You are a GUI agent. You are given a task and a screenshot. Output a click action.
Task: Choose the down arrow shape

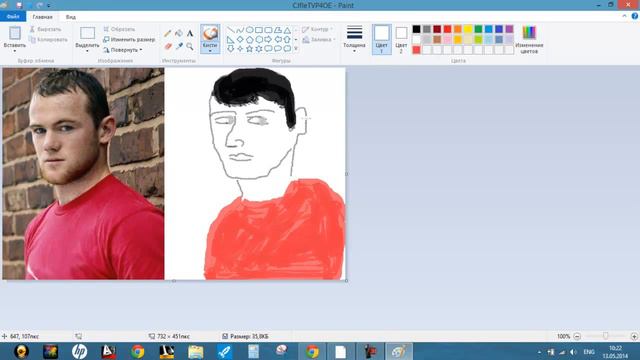(231, 49)
